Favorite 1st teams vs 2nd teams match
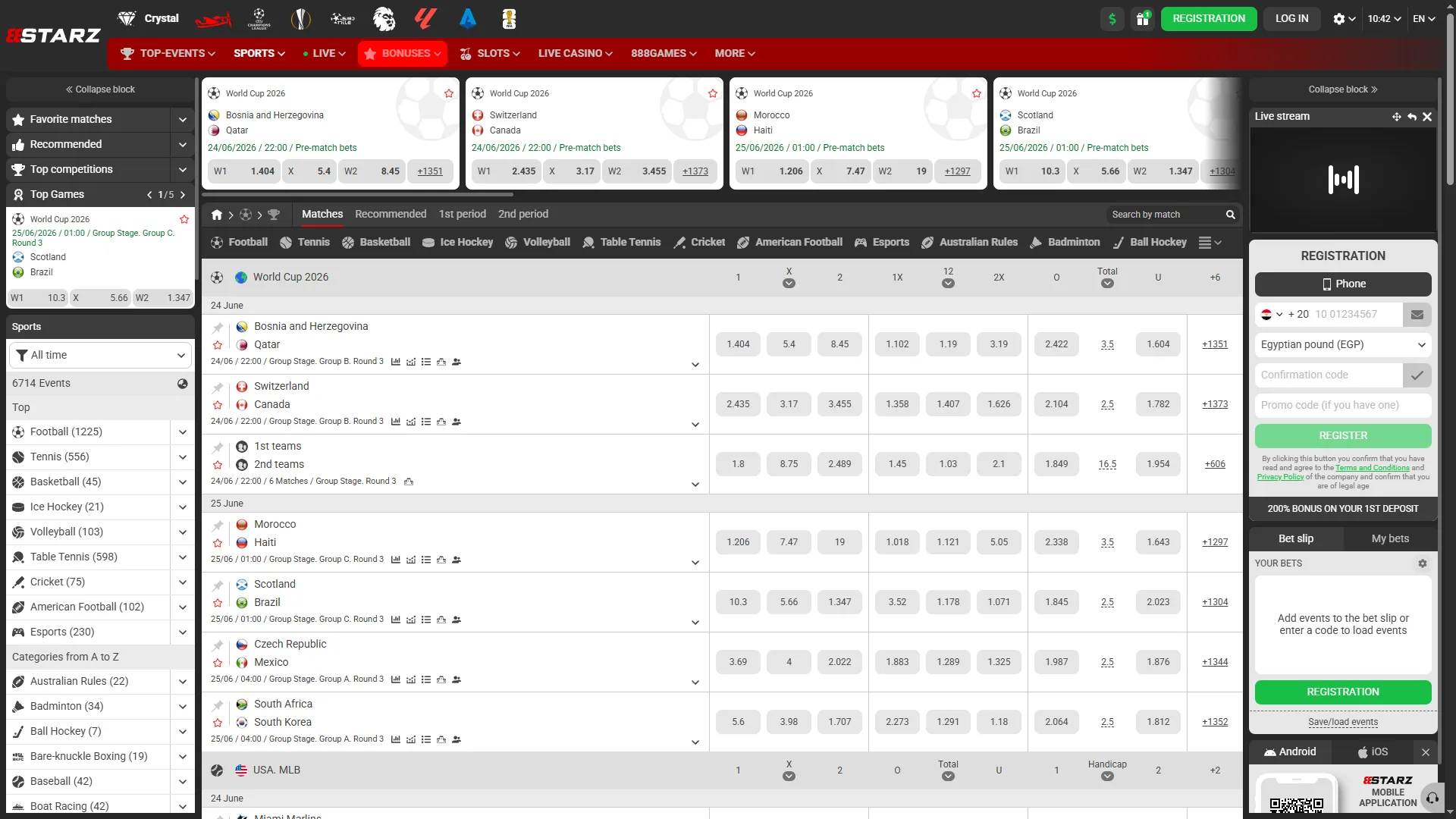 point(218,466)
